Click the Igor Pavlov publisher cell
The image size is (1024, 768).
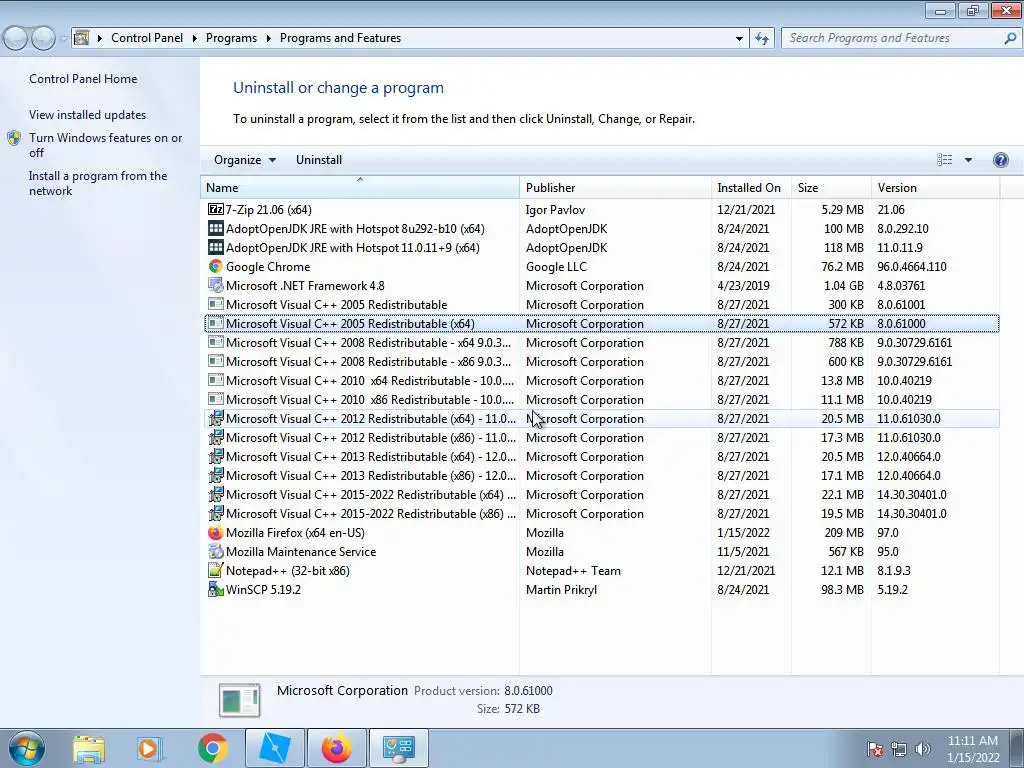555,210
